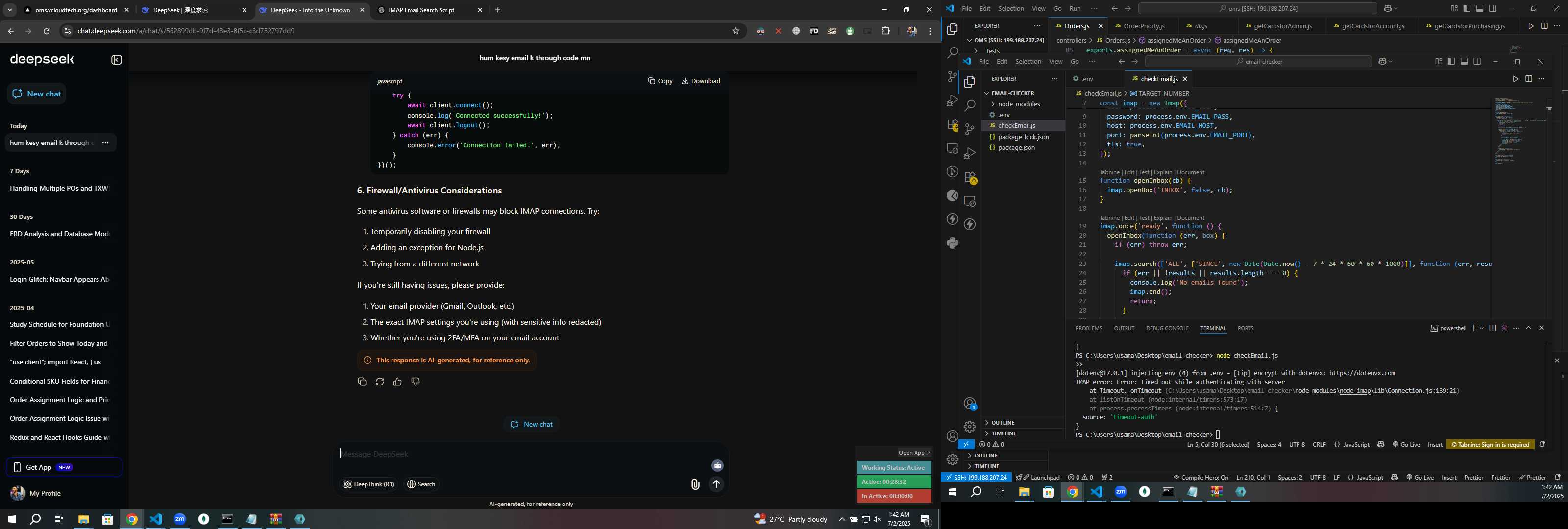Screen dimensions: 1568x529
Task: Toggle the primary sidebar in the email-checker window
Action: (x=1451, y=62)
